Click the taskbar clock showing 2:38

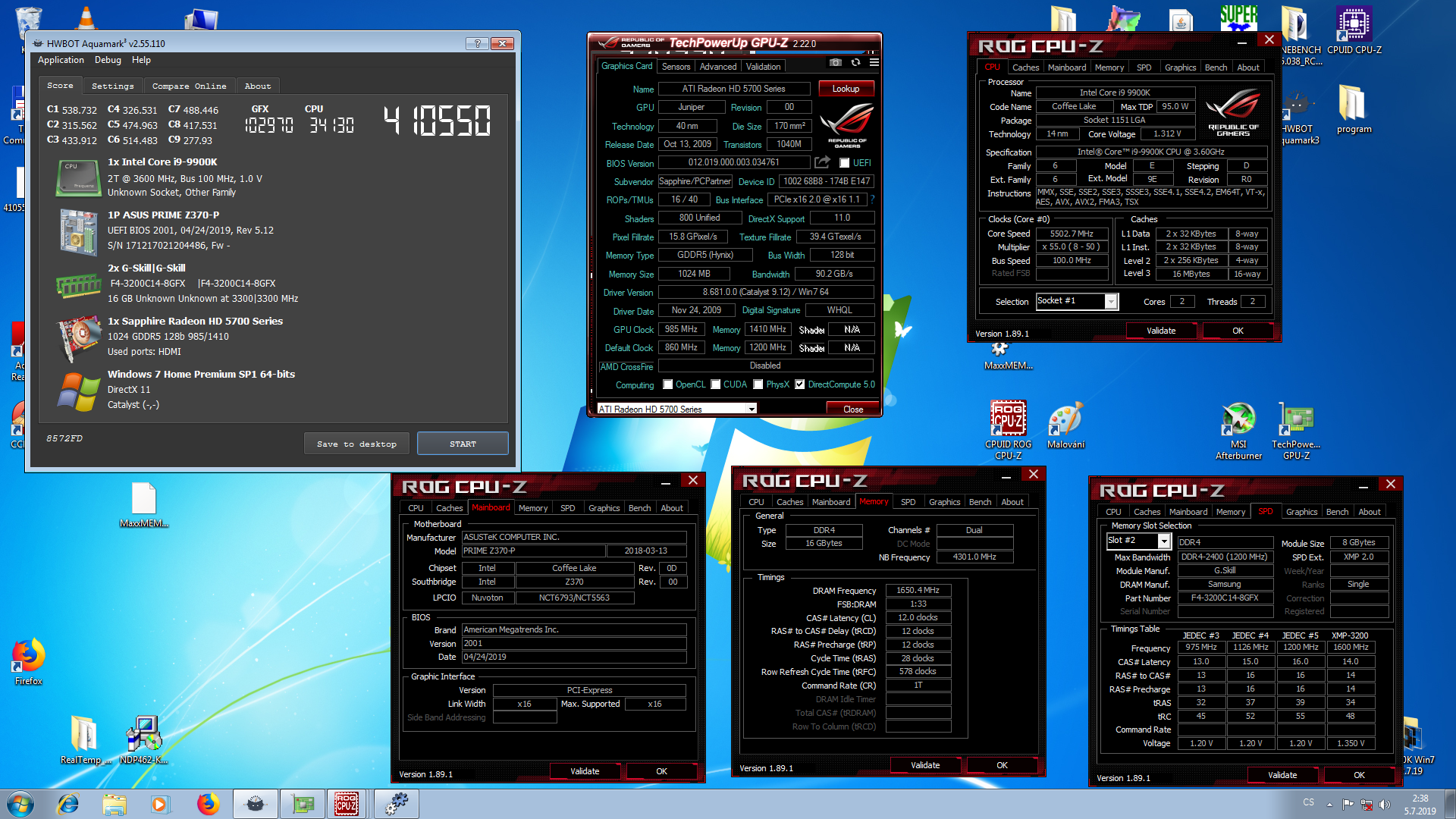1420,805
